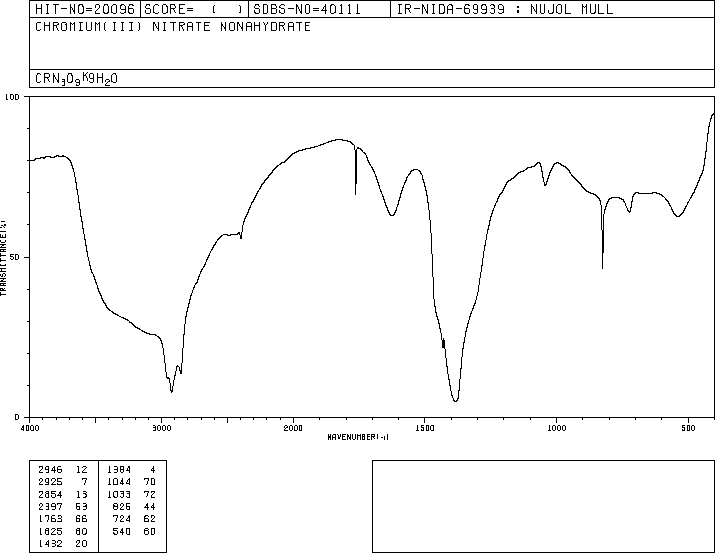Click the broad dip near 540 wavenumber
715x553 pixels.
point(678,216)
